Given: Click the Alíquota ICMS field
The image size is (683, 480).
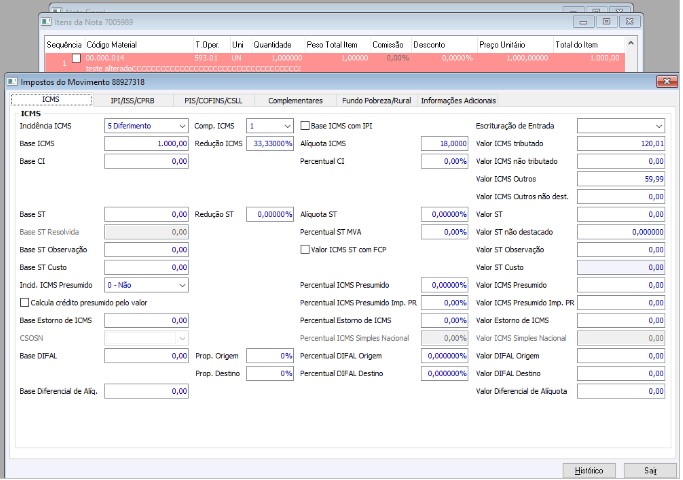Looking at the screenshot, I should [x=445, y=143].
